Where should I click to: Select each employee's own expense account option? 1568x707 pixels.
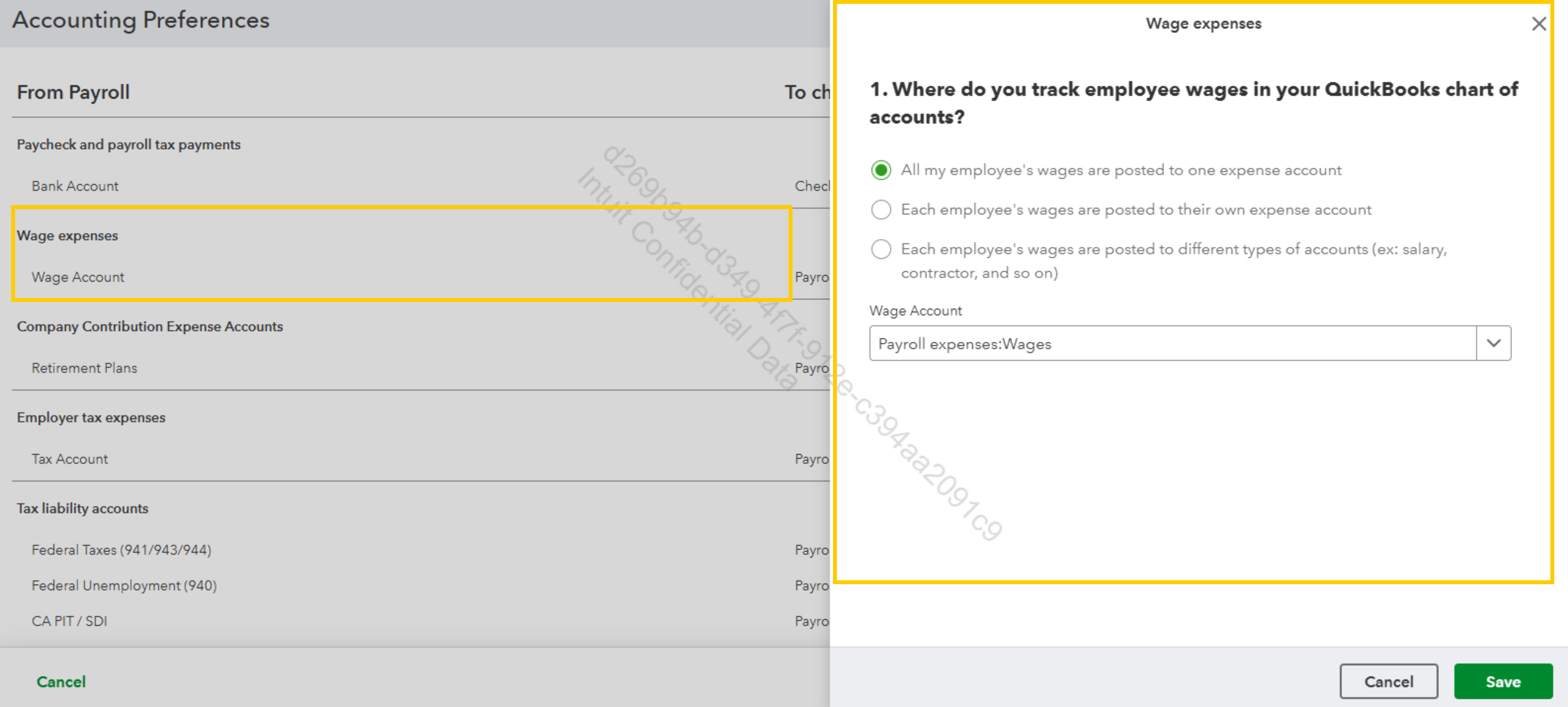[x=881, y=209]
